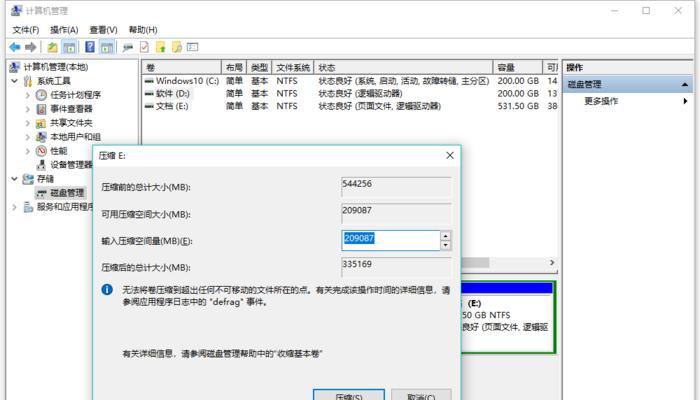Screen dimensions: 700x400
Task: Open the 文件(F) menu
Action: [25, 30]
